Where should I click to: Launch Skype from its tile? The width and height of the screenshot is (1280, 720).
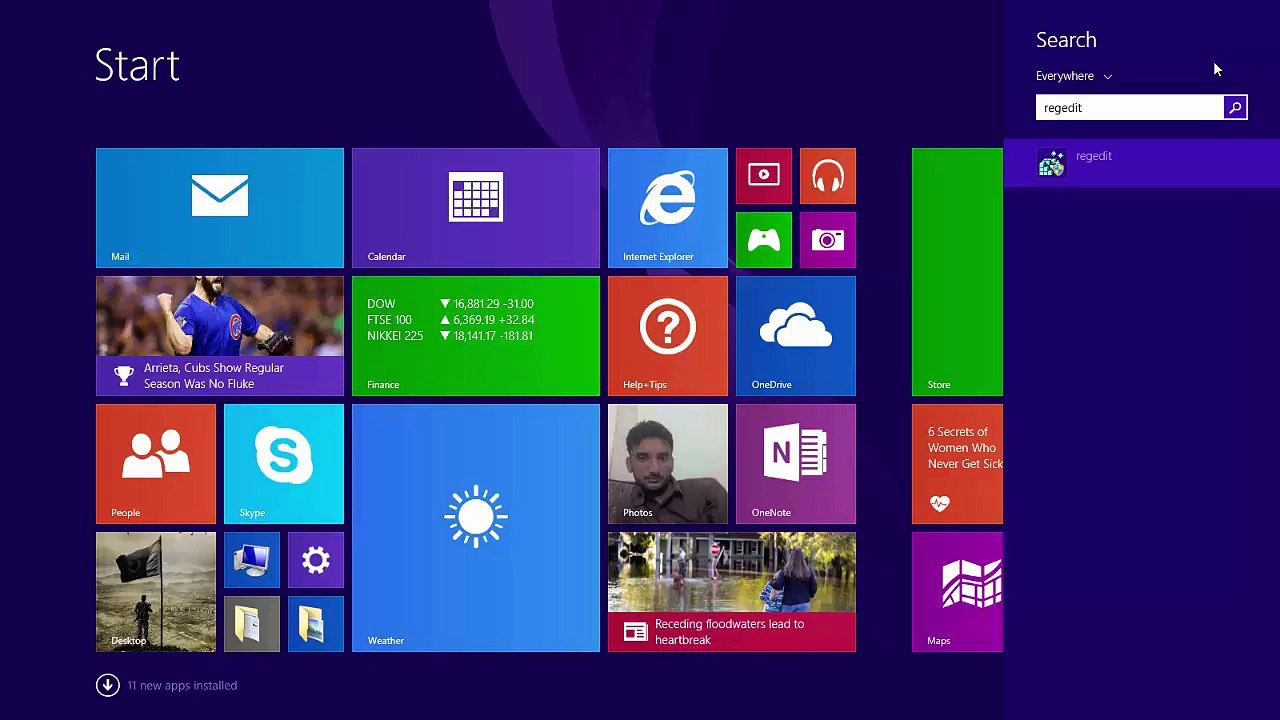click(284, 464)
